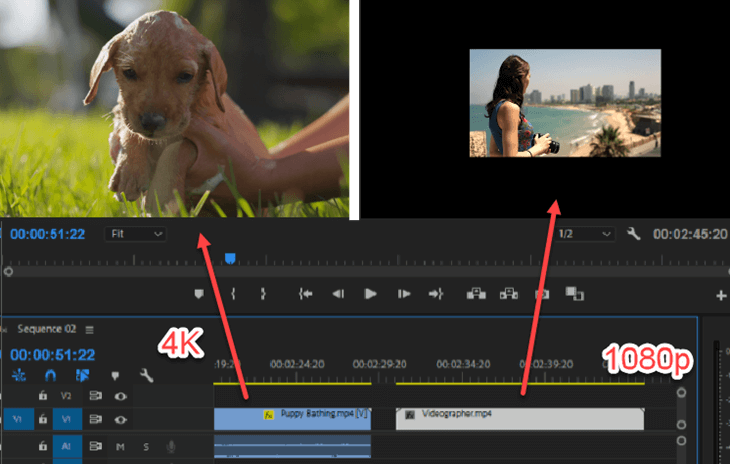This screenshot has height=464, width=730.
Task: Toggle Snap magnet in timeline
Action: point(50,376)
